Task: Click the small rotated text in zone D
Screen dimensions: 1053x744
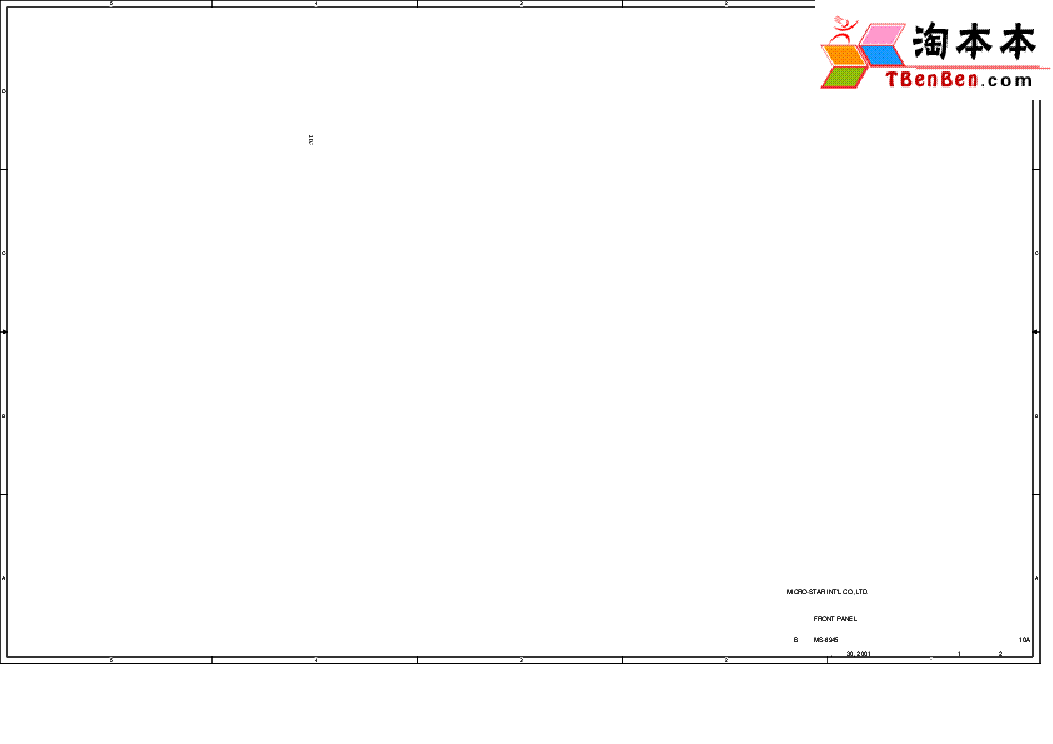Action: [312, 139]
